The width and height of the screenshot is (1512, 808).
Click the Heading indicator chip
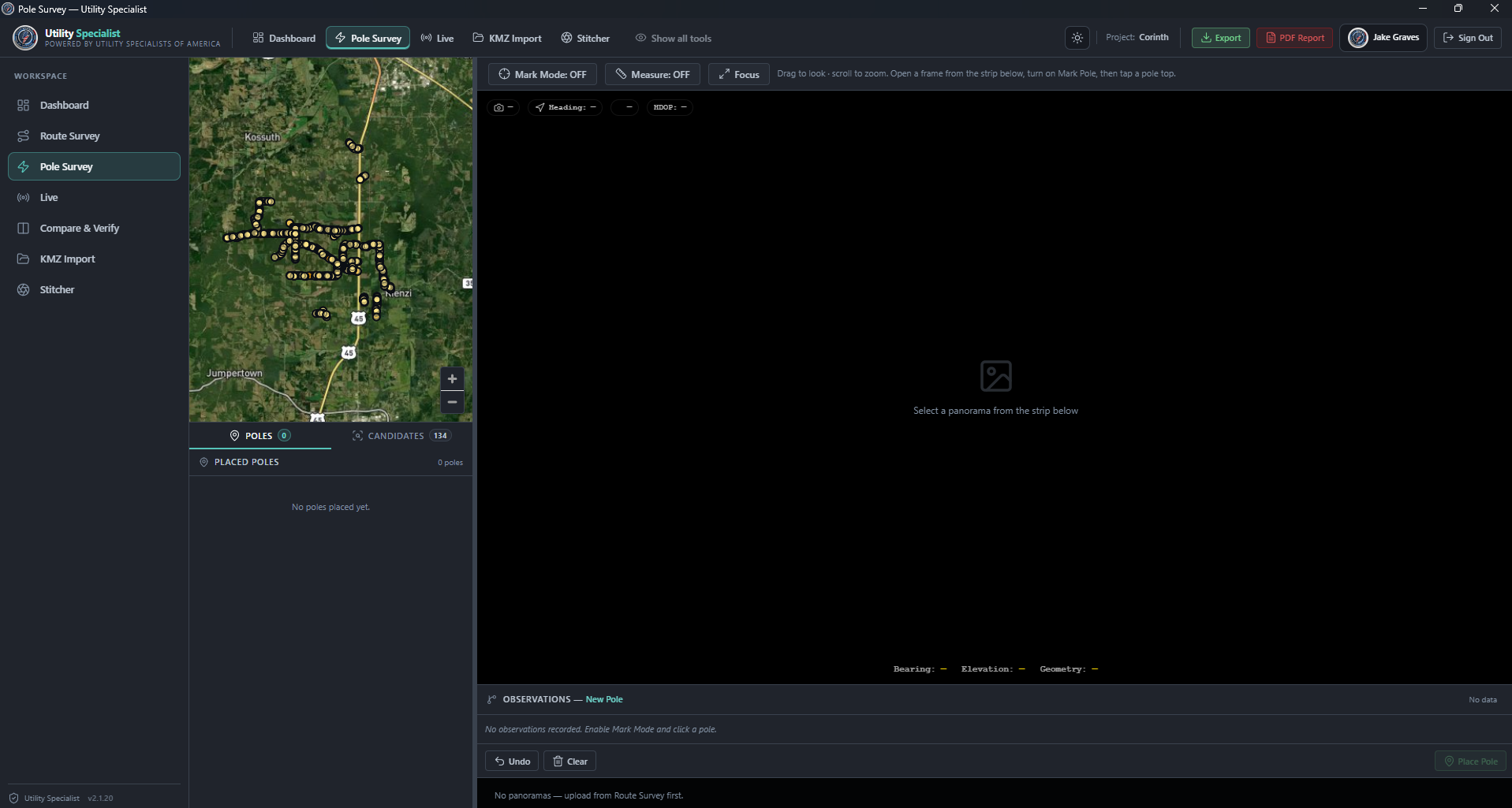click(566, 107)
